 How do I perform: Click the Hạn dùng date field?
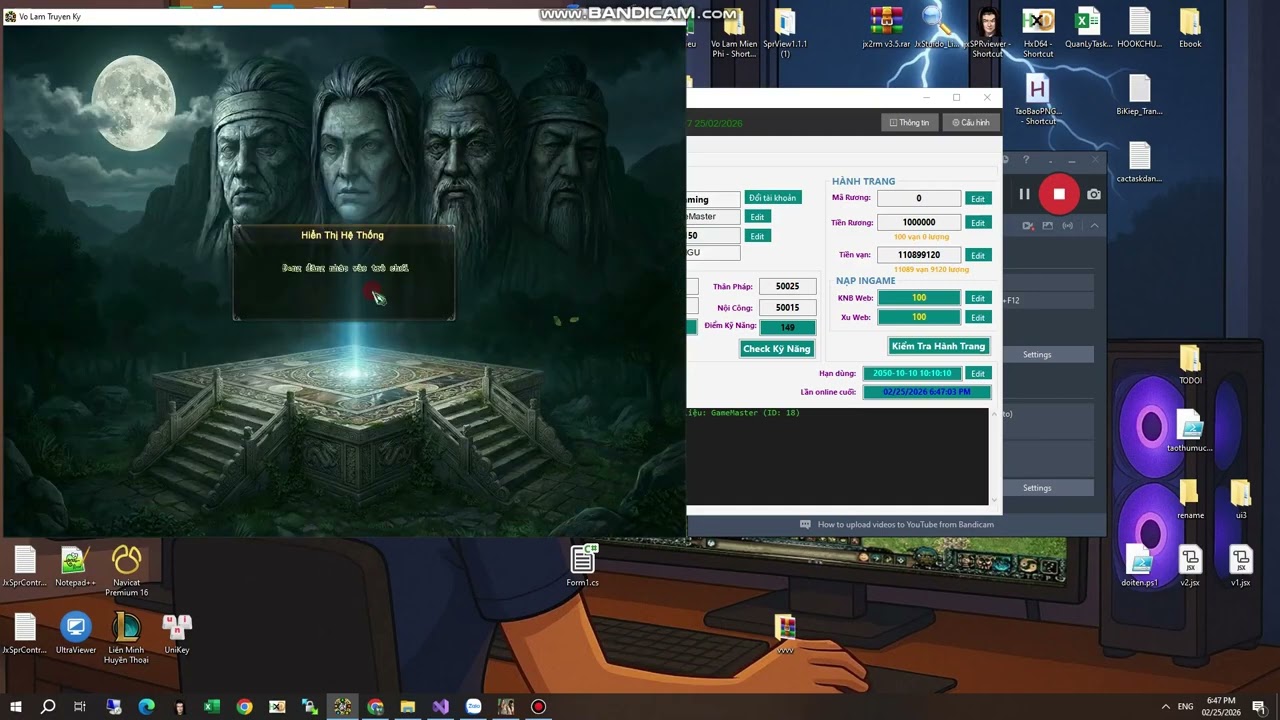pyautogui.click(x=912, y=373)
